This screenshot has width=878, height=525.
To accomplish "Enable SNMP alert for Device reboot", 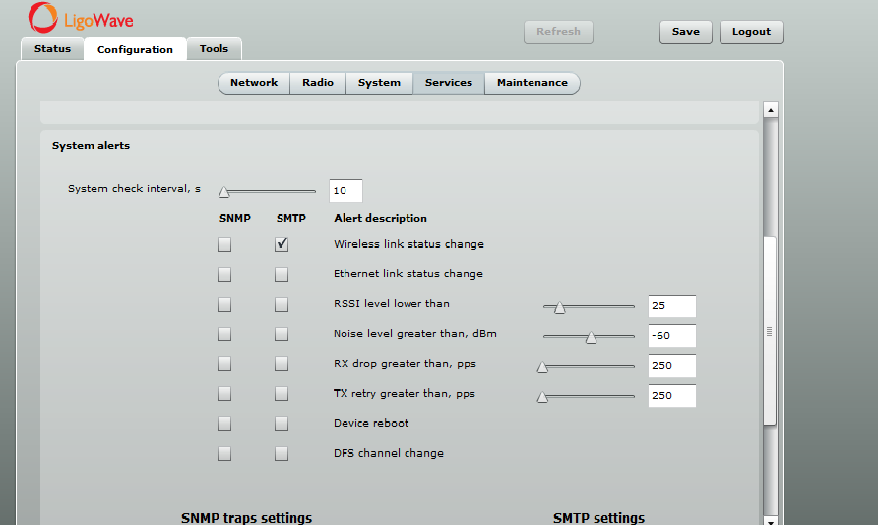I will click(x=225, y=424).
